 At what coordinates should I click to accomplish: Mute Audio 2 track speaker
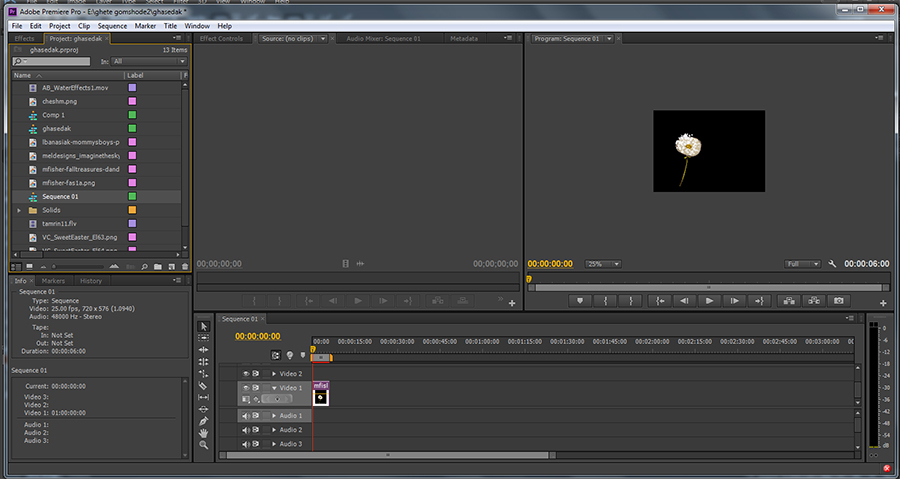coord(246,430)
